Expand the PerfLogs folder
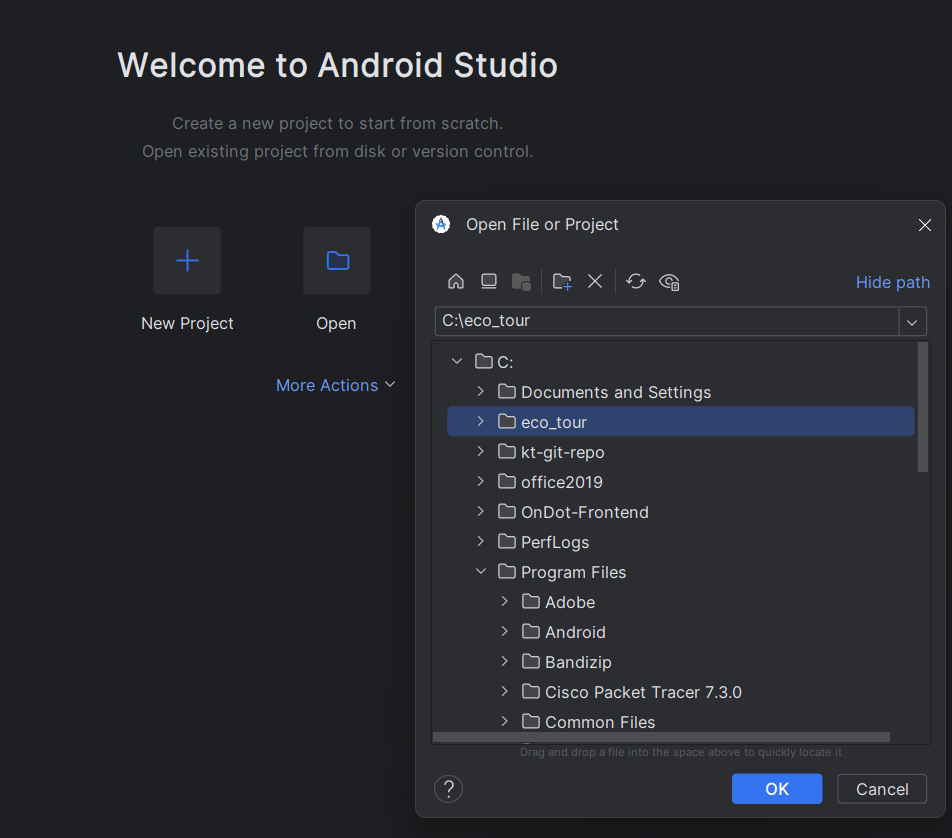Screen dimensions: 952x838 point(480,541)
